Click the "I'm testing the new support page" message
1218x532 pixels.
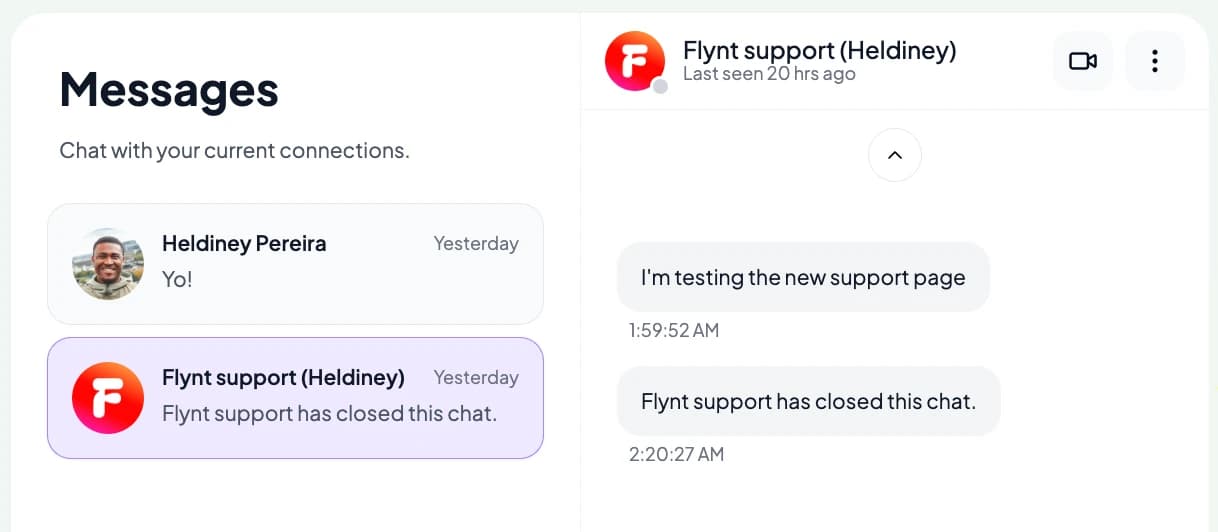(x=803, y=277)
